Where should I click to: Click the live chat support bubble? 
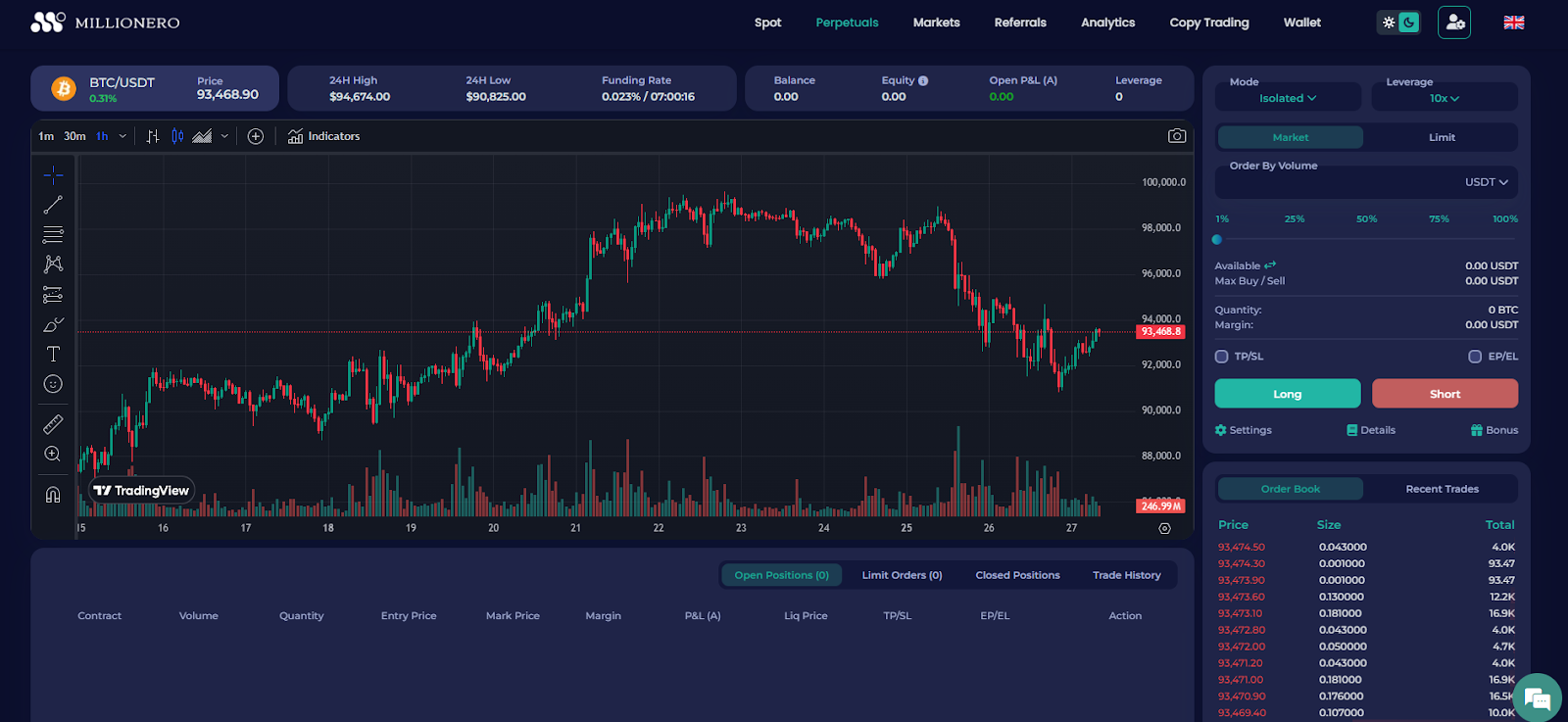coord(1536,698)
